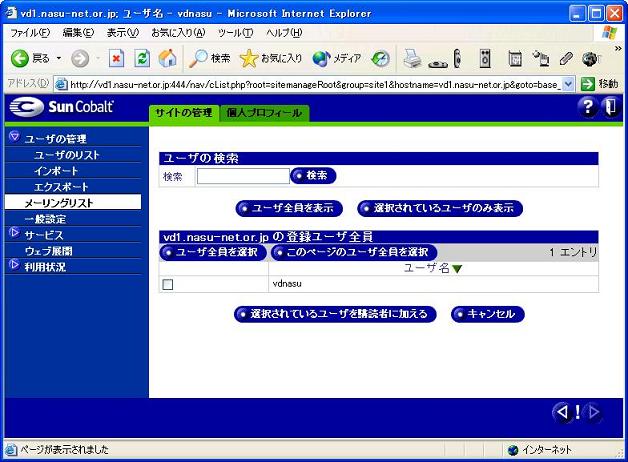This screenshot has width=628, height=462.
Task: Select メーリングリスト in the sidebar
Action: click(x=73, y=203)
